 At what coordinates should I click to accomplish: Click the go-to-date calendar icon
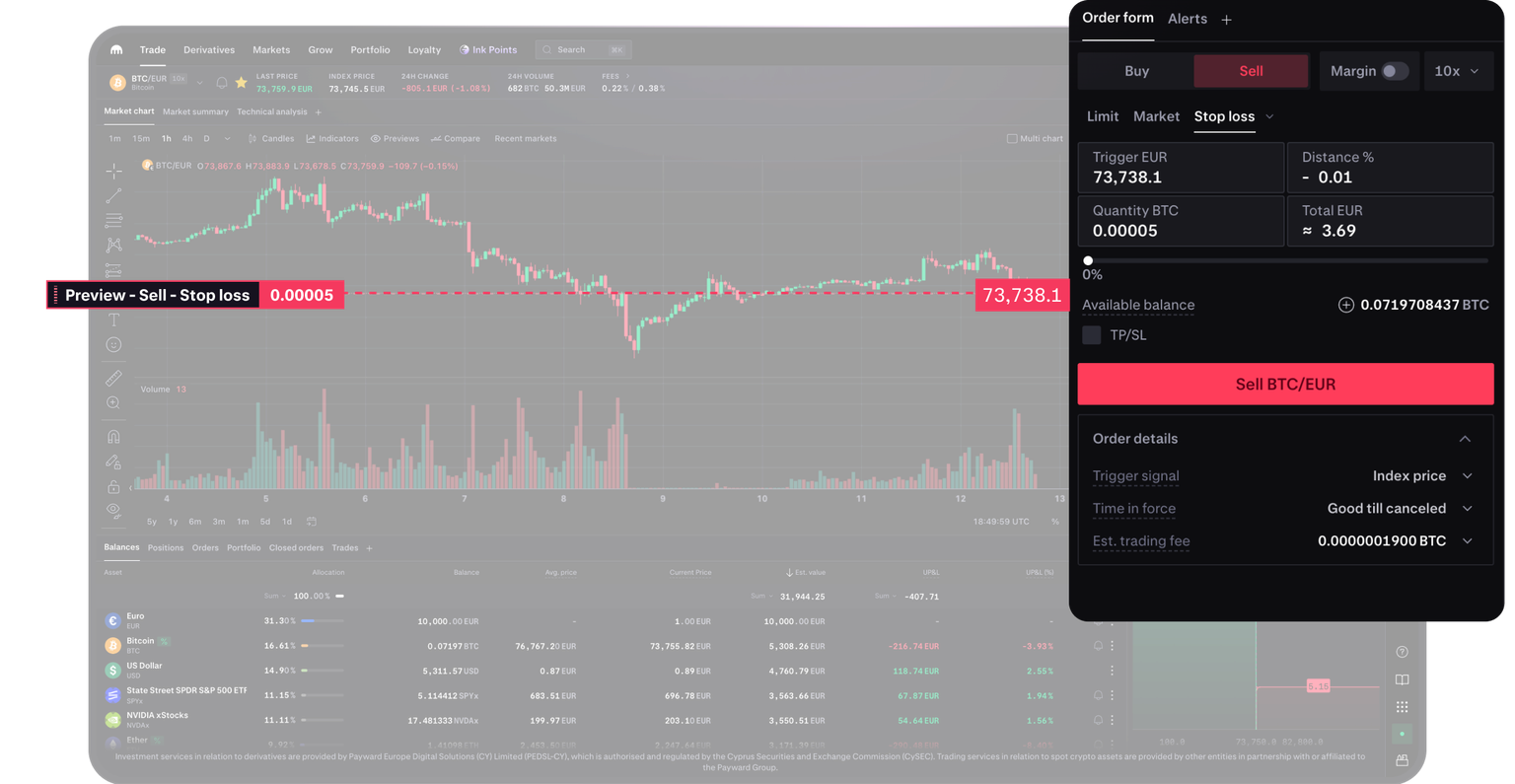tap(312, 522)
